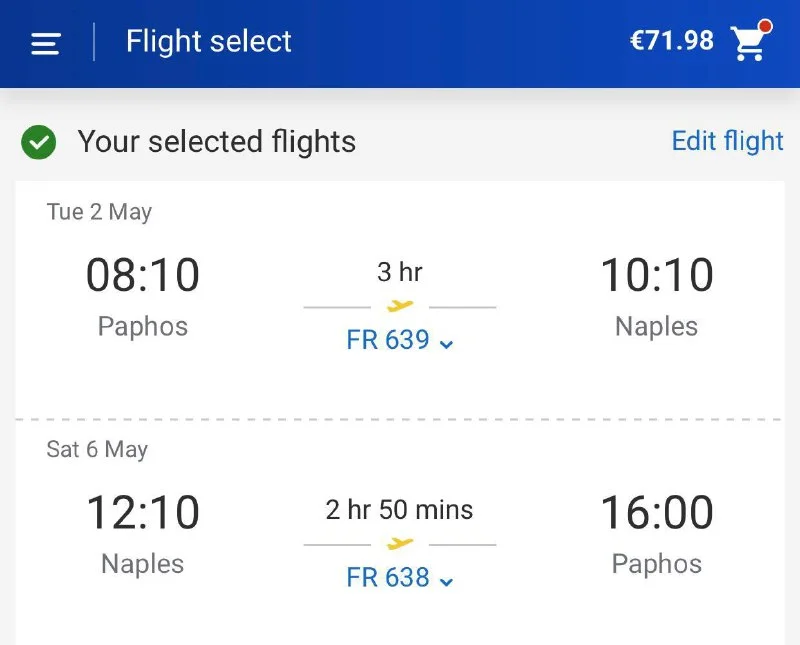Select the 10:10 Naples arrival time

[657, 276]
